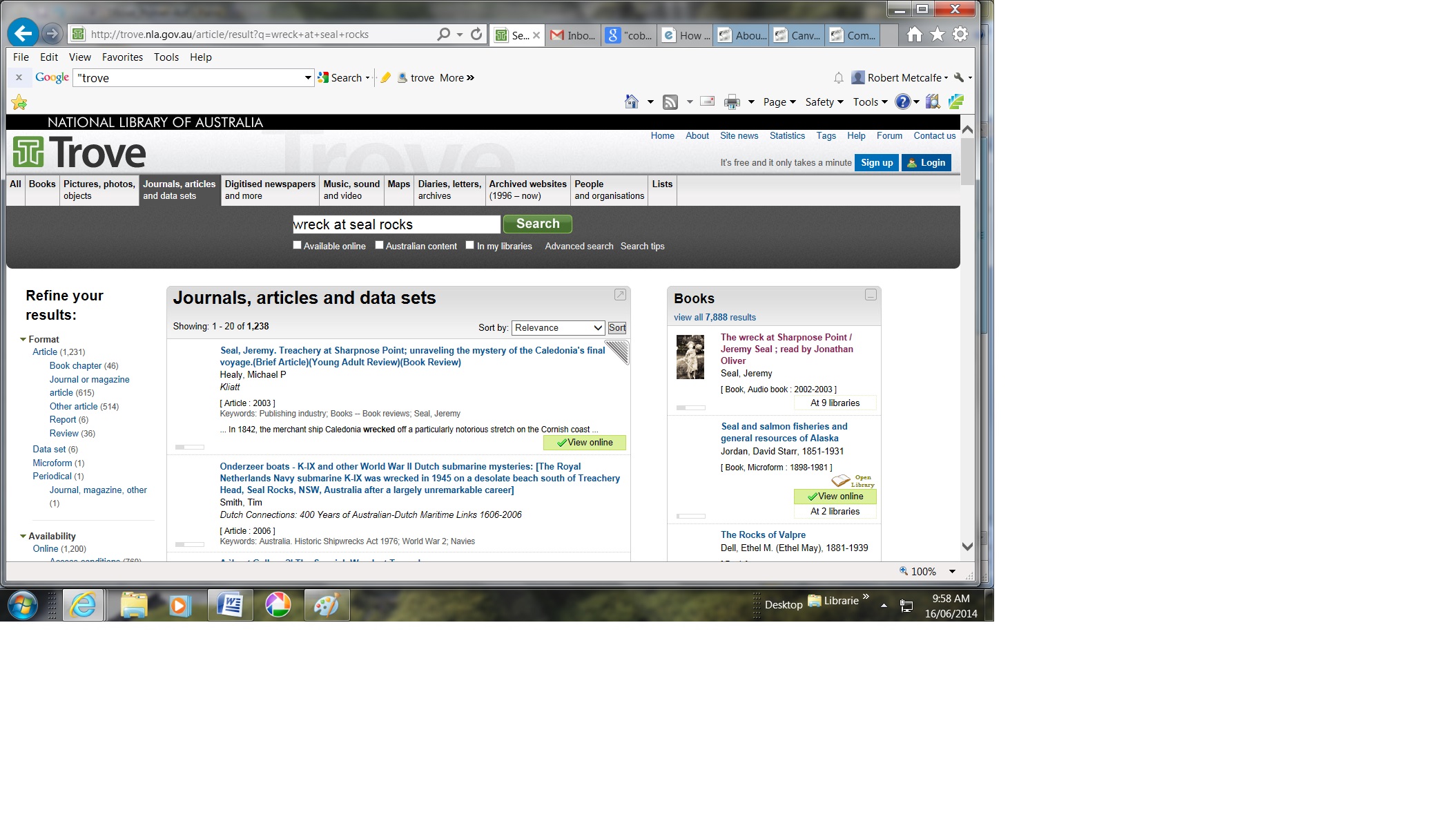Check the In my libraries box
The image size is (1456, 837).
point(470,245)
